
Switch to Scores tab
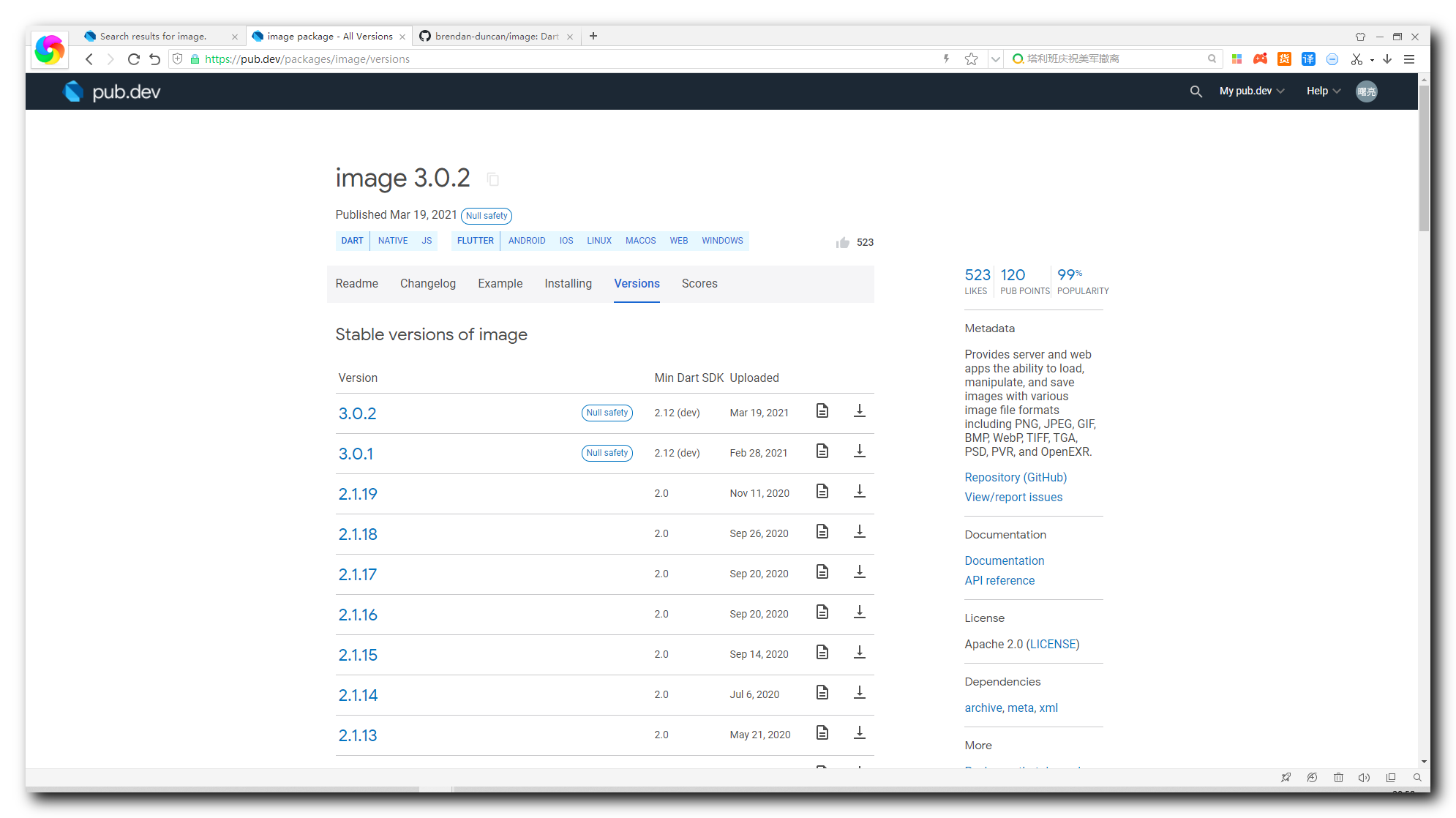pyautogui.click(x=699, y=284)
